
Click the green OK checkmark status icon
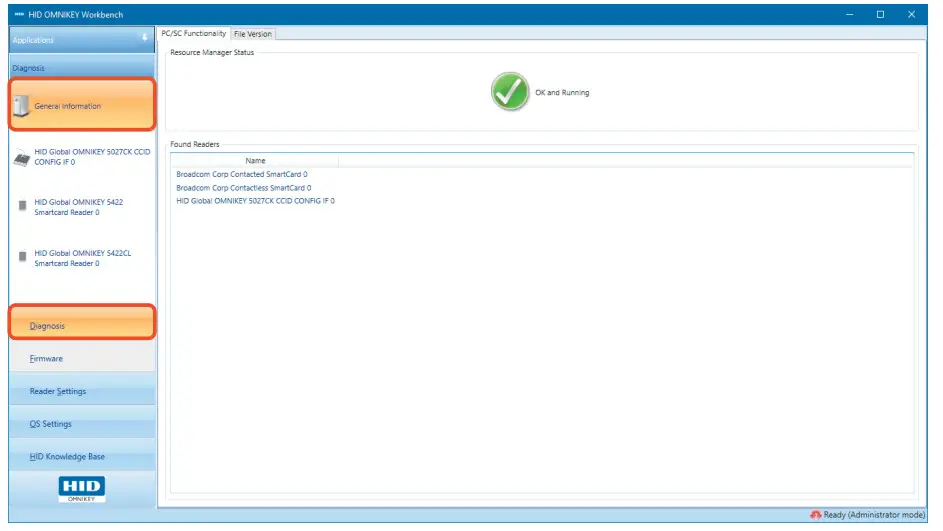point(509,91)
